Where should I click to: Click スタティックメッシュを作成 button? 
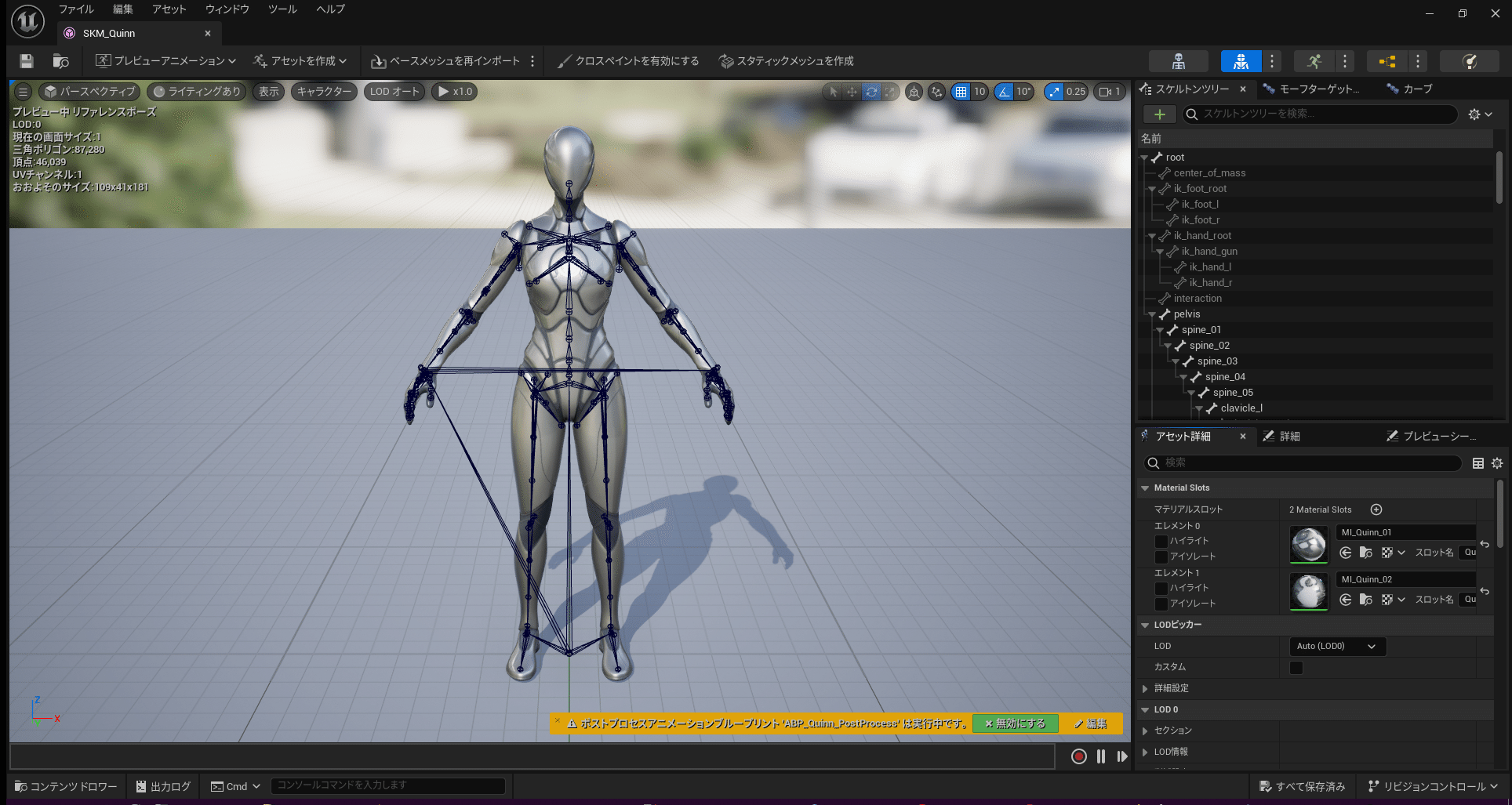(x=787, y=61)
